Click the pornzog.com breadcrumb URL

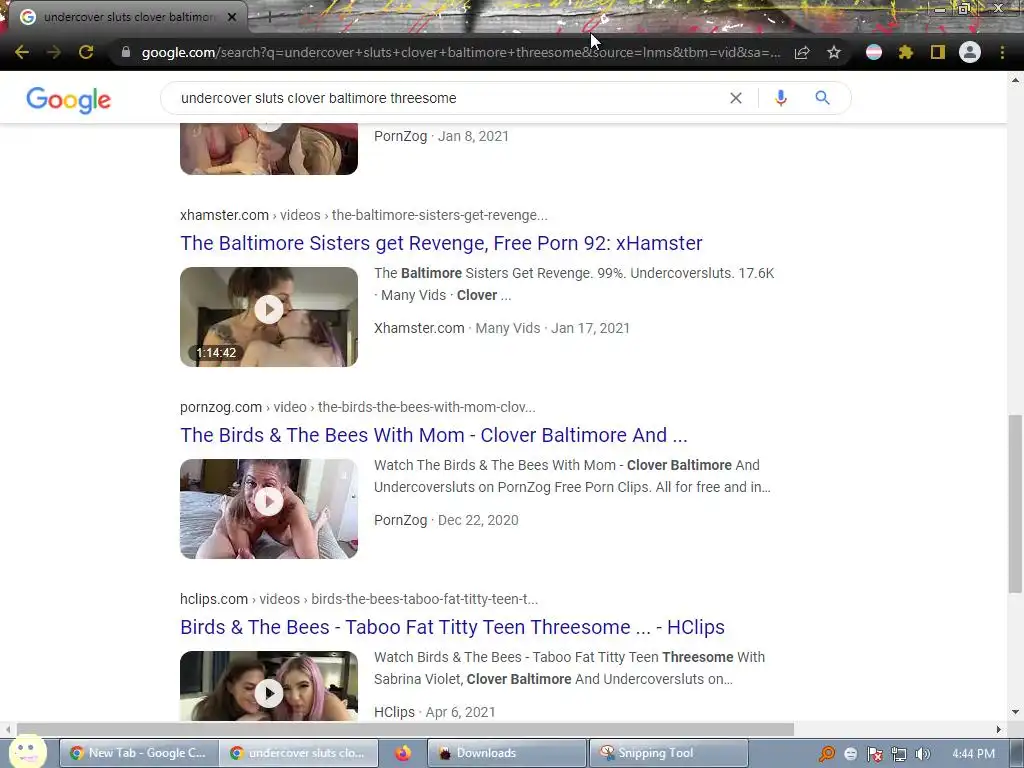point(358,407)
